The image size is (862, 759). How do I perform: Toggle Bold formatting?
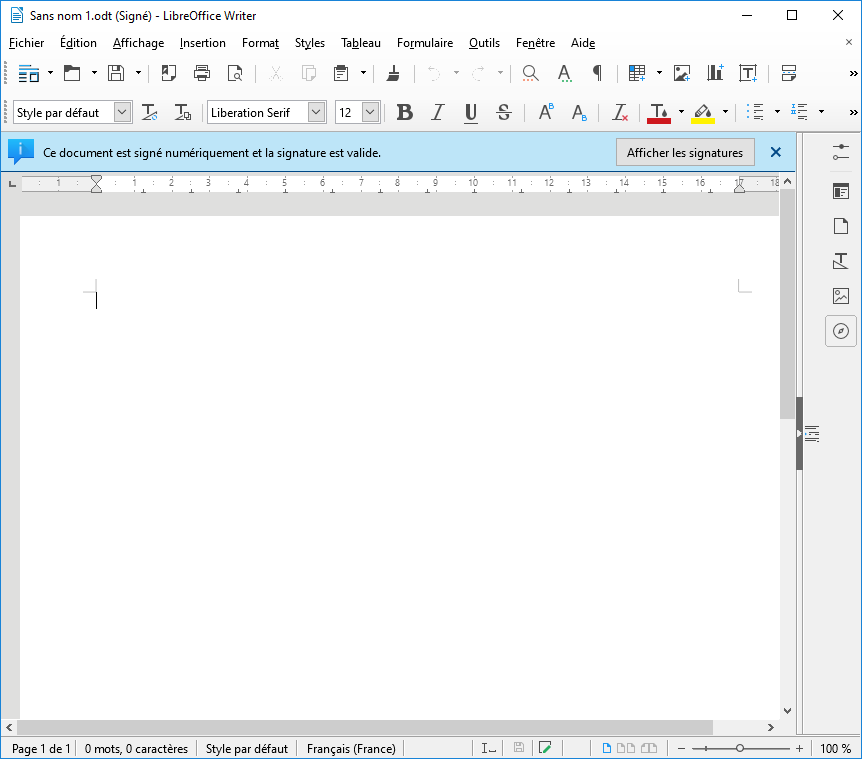click(x=405, y=112)
